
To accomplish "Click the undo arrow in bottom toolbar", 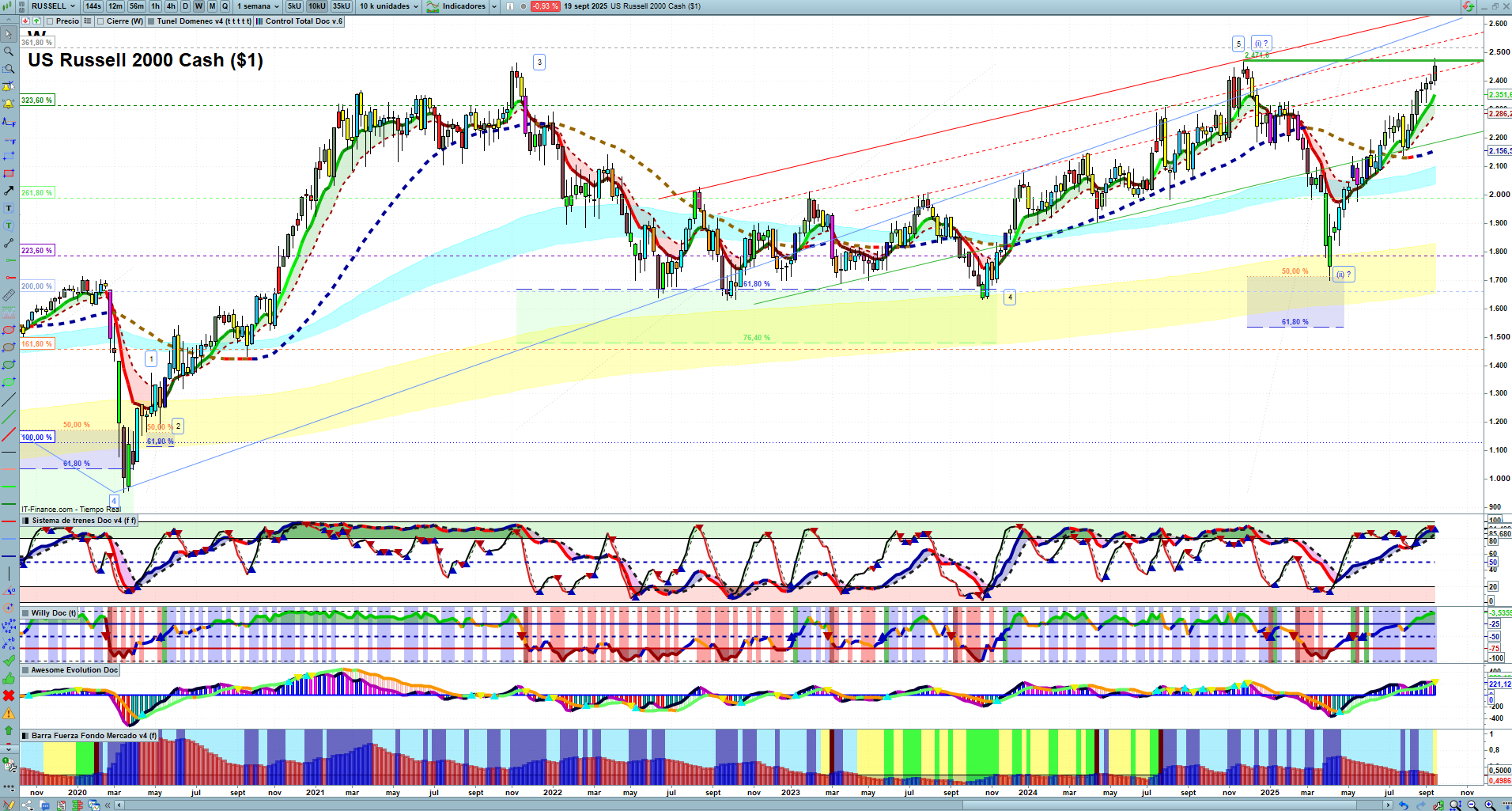I will coord(1403,805).
